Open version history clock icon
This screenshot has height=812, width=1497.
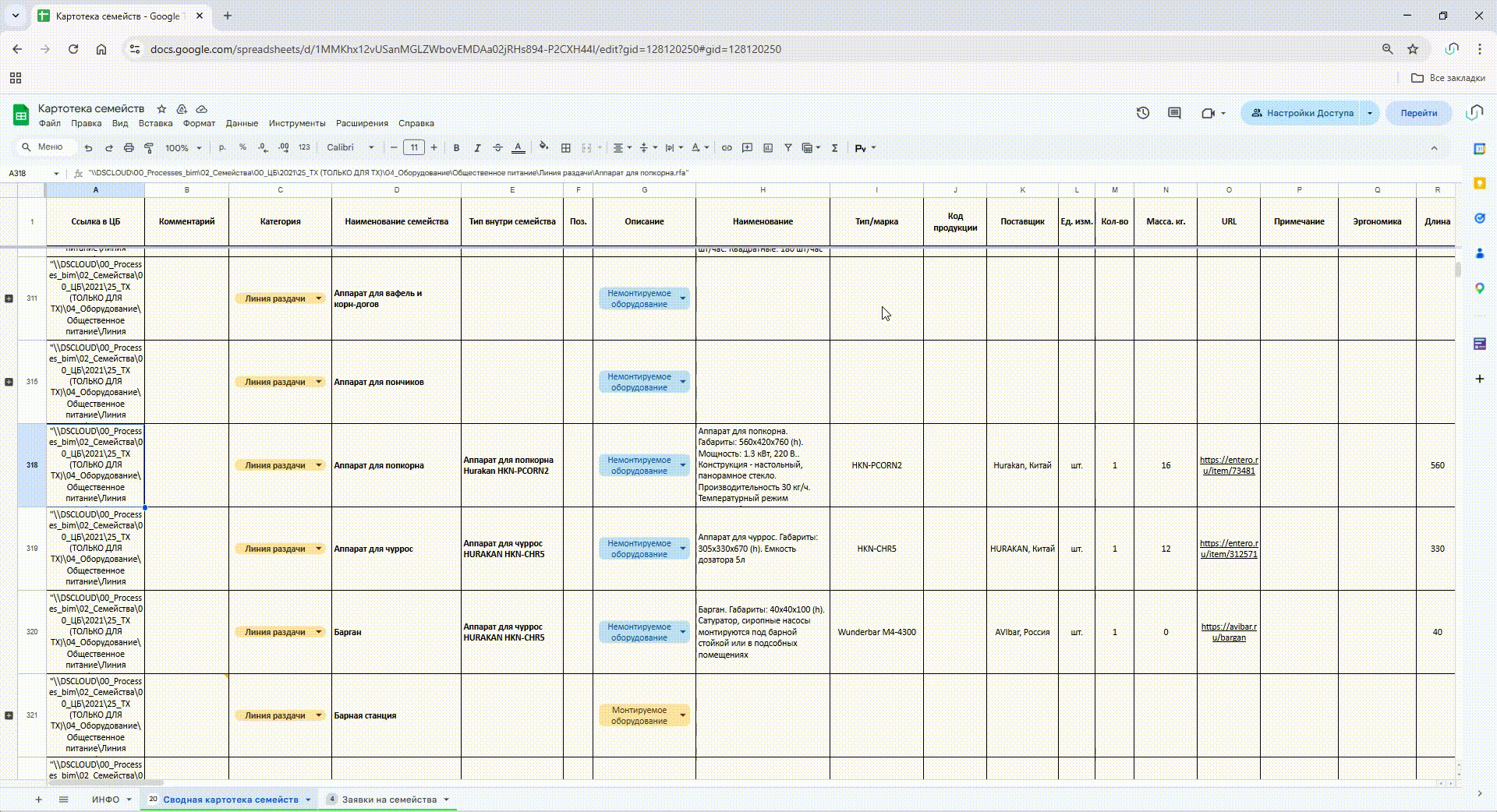coord(1142,113)
